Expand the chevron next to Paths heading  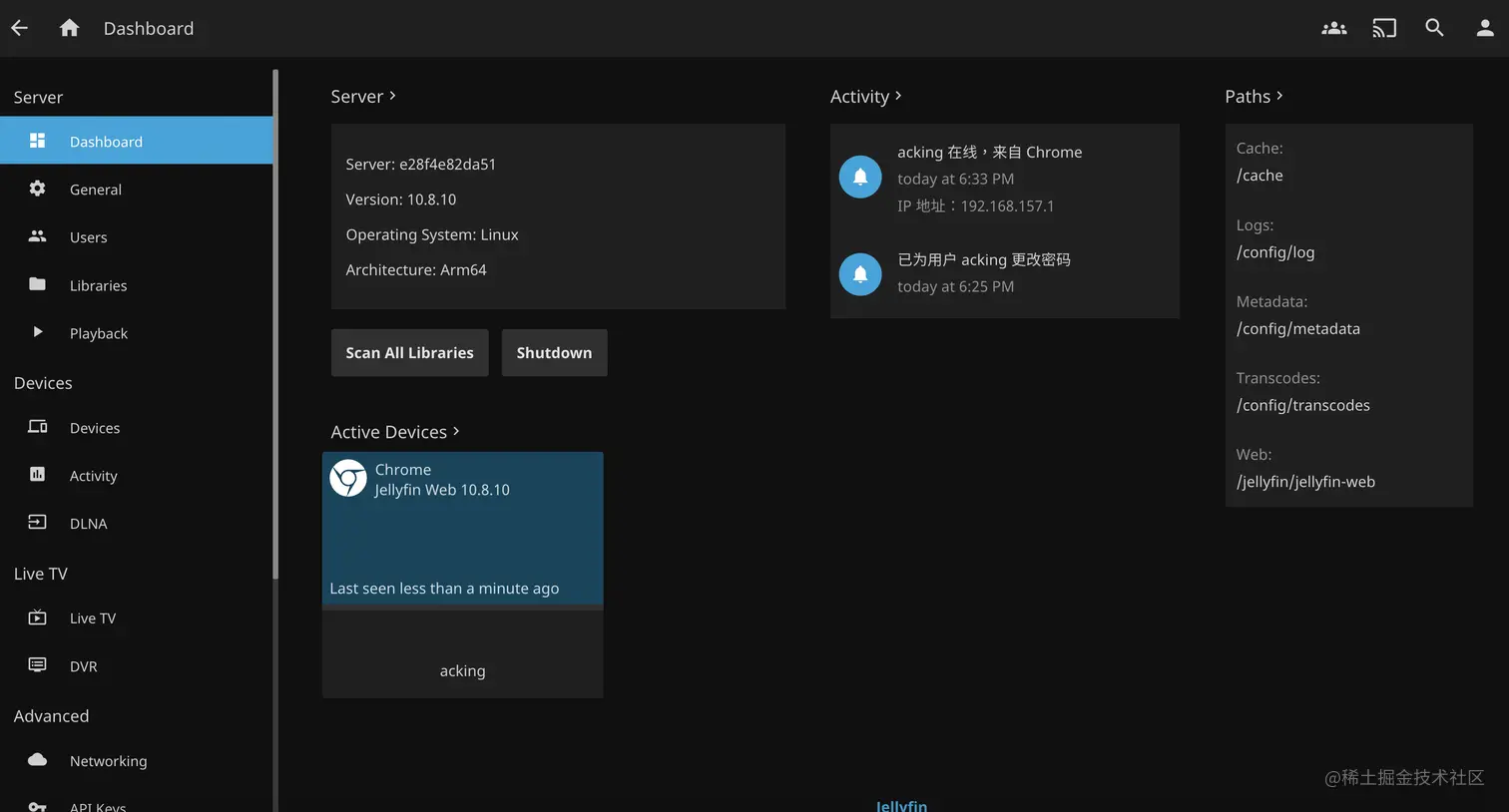(1279, 96)
